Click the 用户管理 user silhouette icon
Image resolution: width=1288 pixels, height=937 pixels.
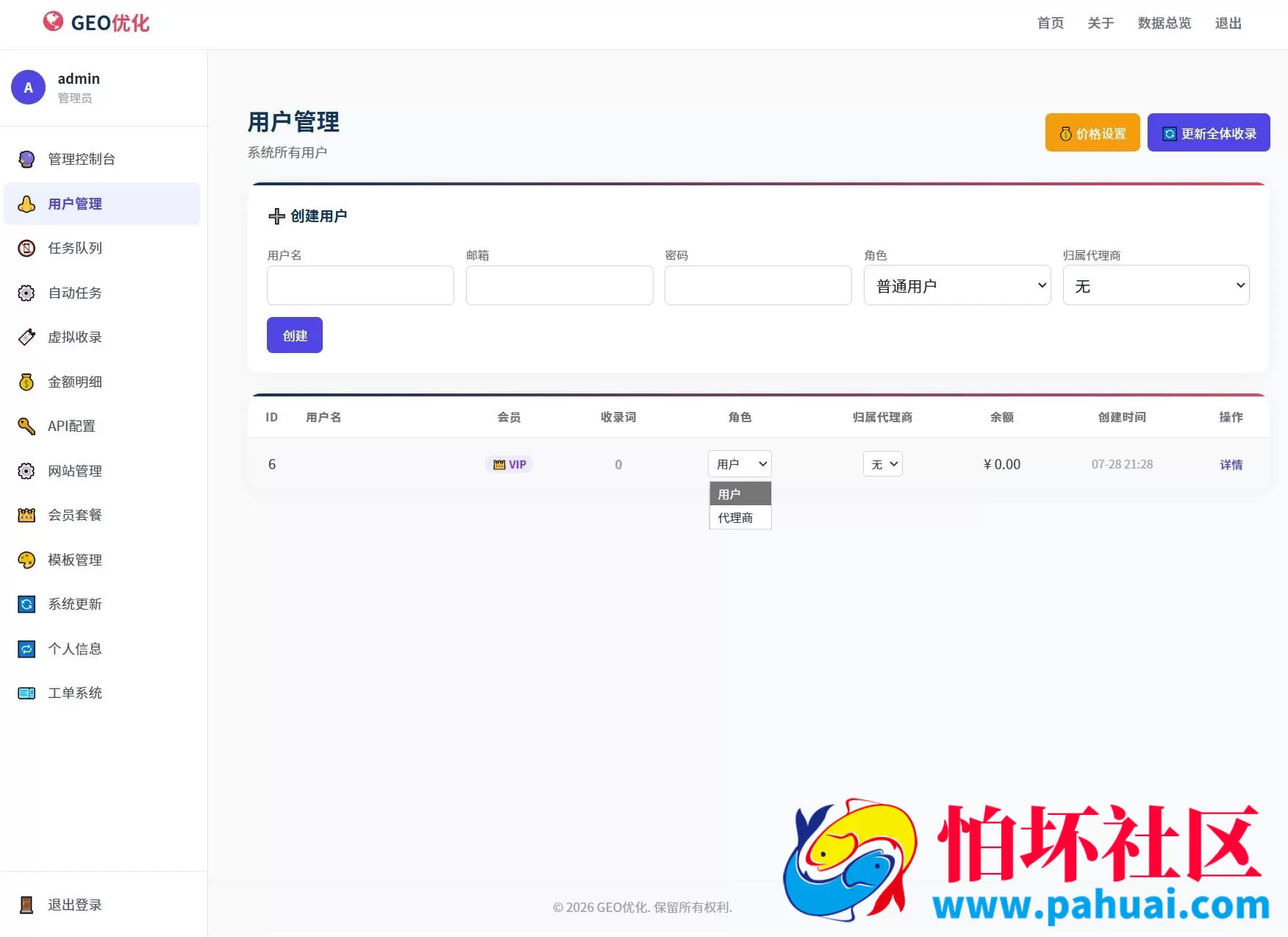[26, 204]
